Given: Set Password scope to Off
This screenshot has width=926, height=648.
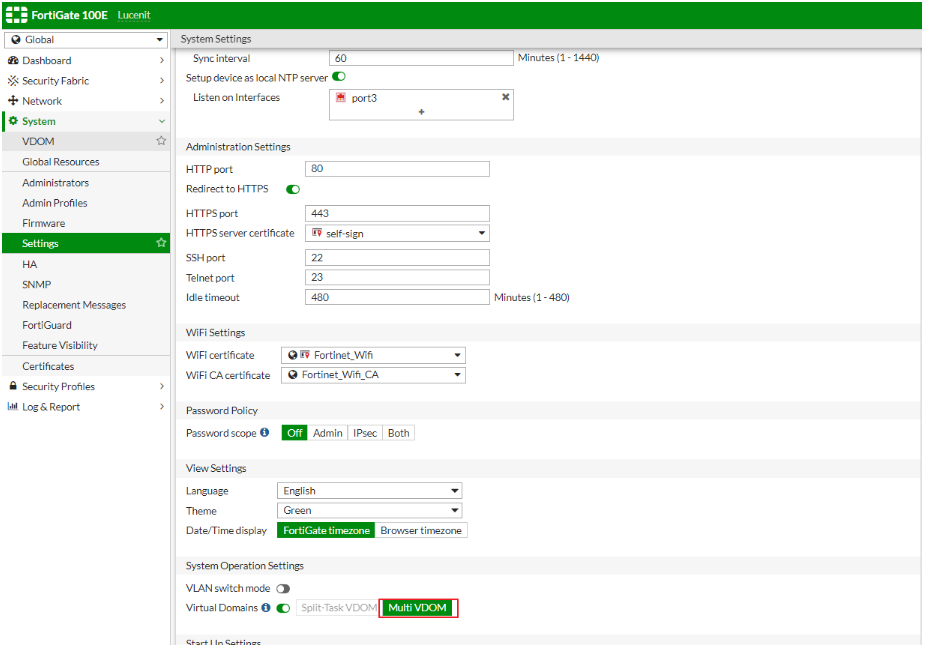Looking at the screenshot, I should 294,433.
